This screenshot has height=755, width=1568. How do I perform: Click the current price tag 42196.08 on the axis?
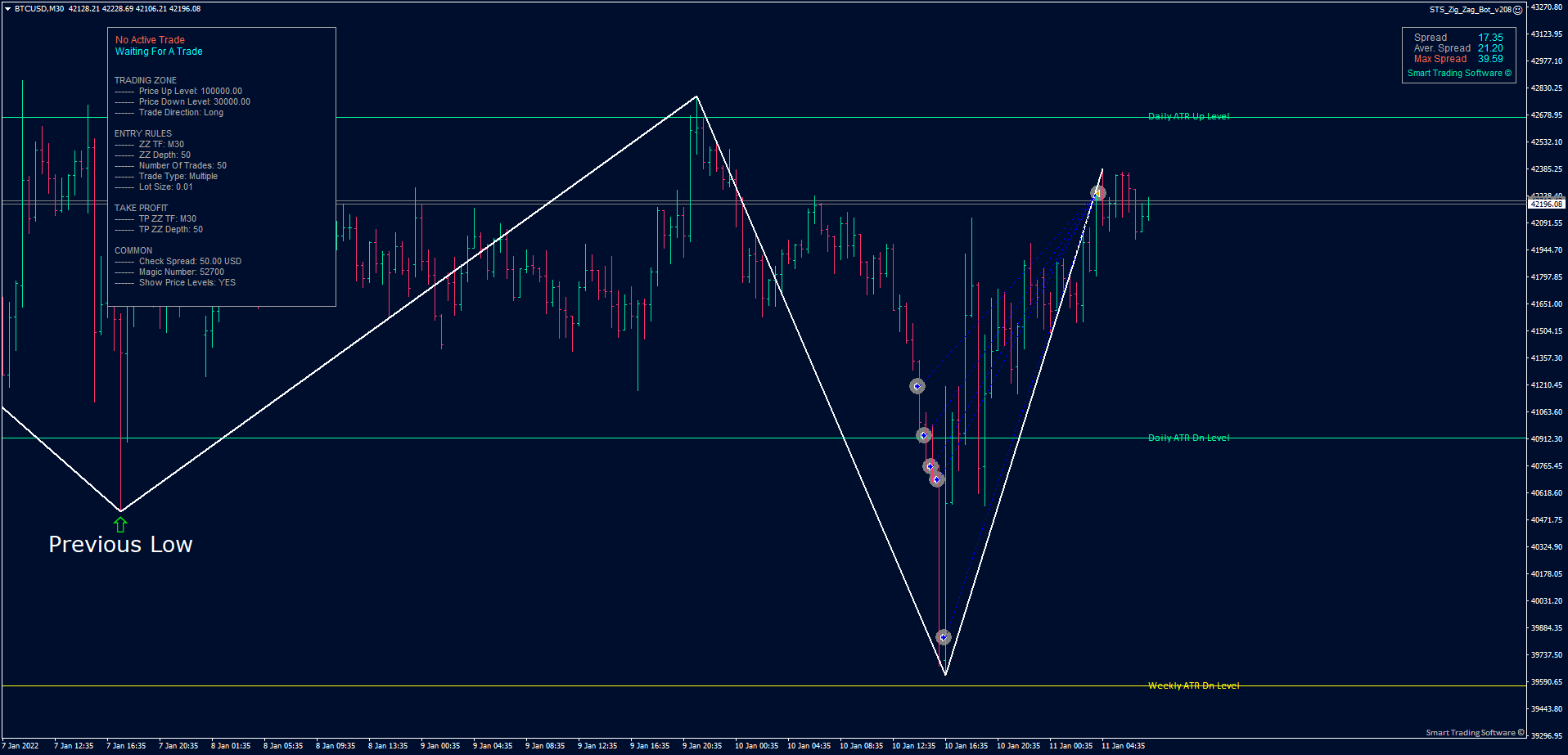[x=1546, y=204]
